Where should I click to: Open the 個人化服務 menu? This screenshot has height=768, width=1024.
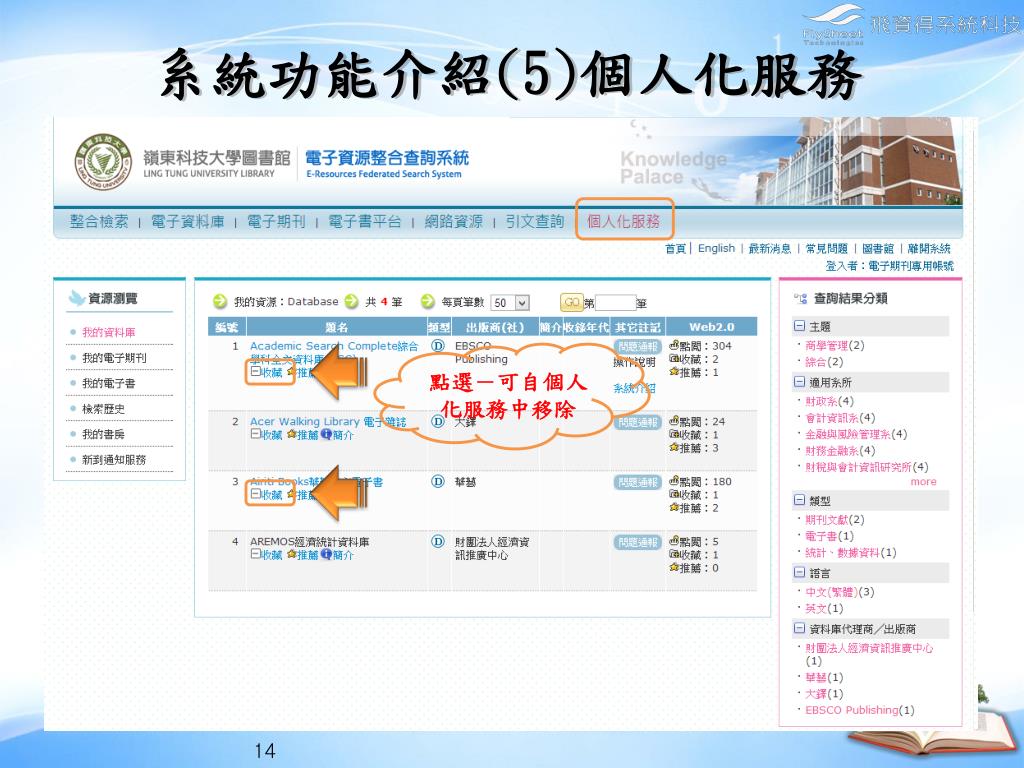pos(624,221)
